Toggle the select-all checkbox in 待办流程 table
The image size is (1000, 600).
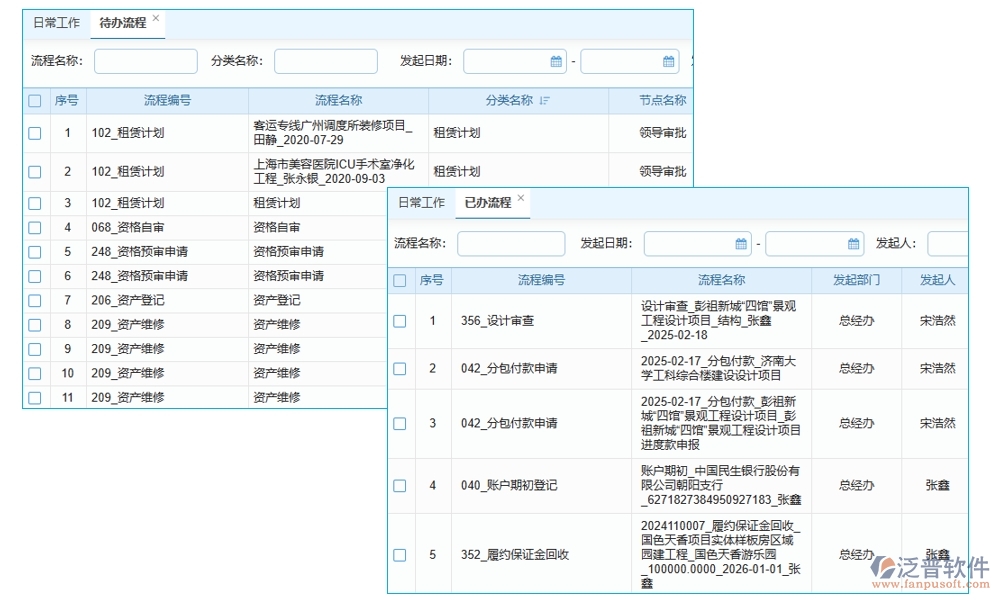(x=34, y=100)
